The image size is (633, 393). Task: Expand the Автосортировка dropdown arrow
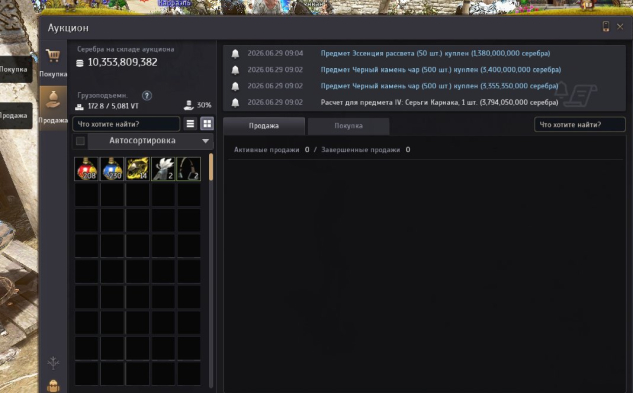pyautogui.click(x=205, y=141)
